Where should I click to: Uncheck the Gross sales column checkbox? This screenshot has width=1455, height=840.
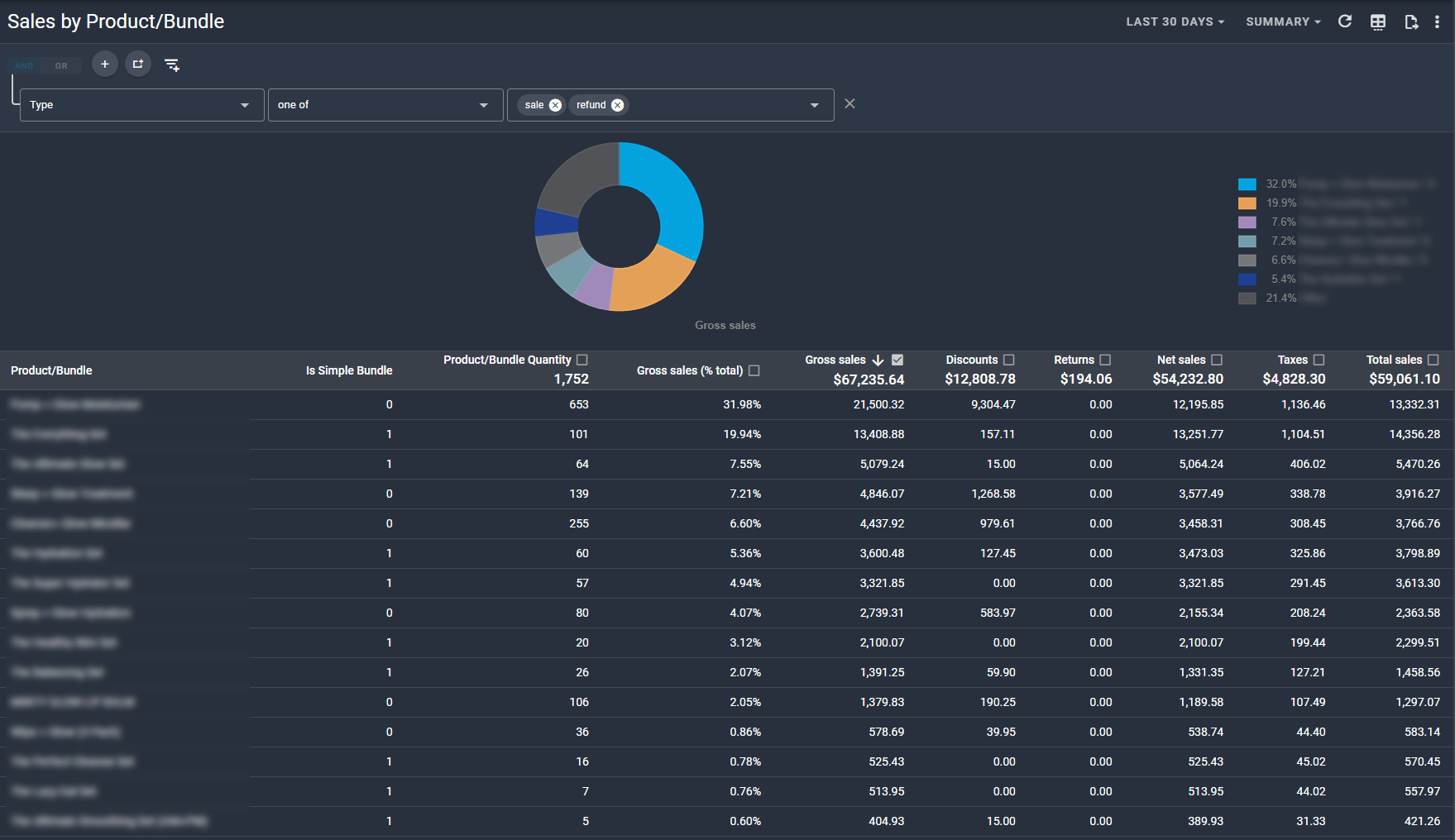click(x=897, y=360)
